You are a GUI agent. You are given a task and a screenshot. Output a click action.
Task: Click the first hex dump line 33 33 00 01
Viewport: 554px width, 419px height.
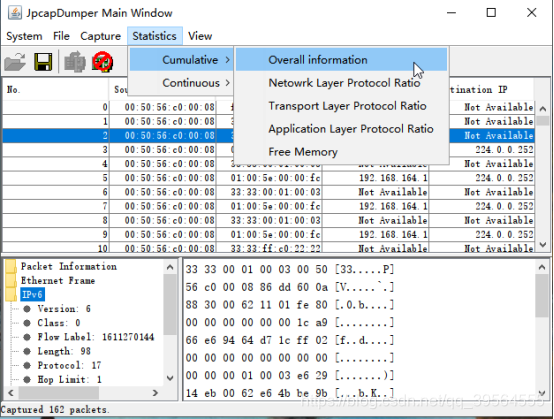[x=290, y=269]
